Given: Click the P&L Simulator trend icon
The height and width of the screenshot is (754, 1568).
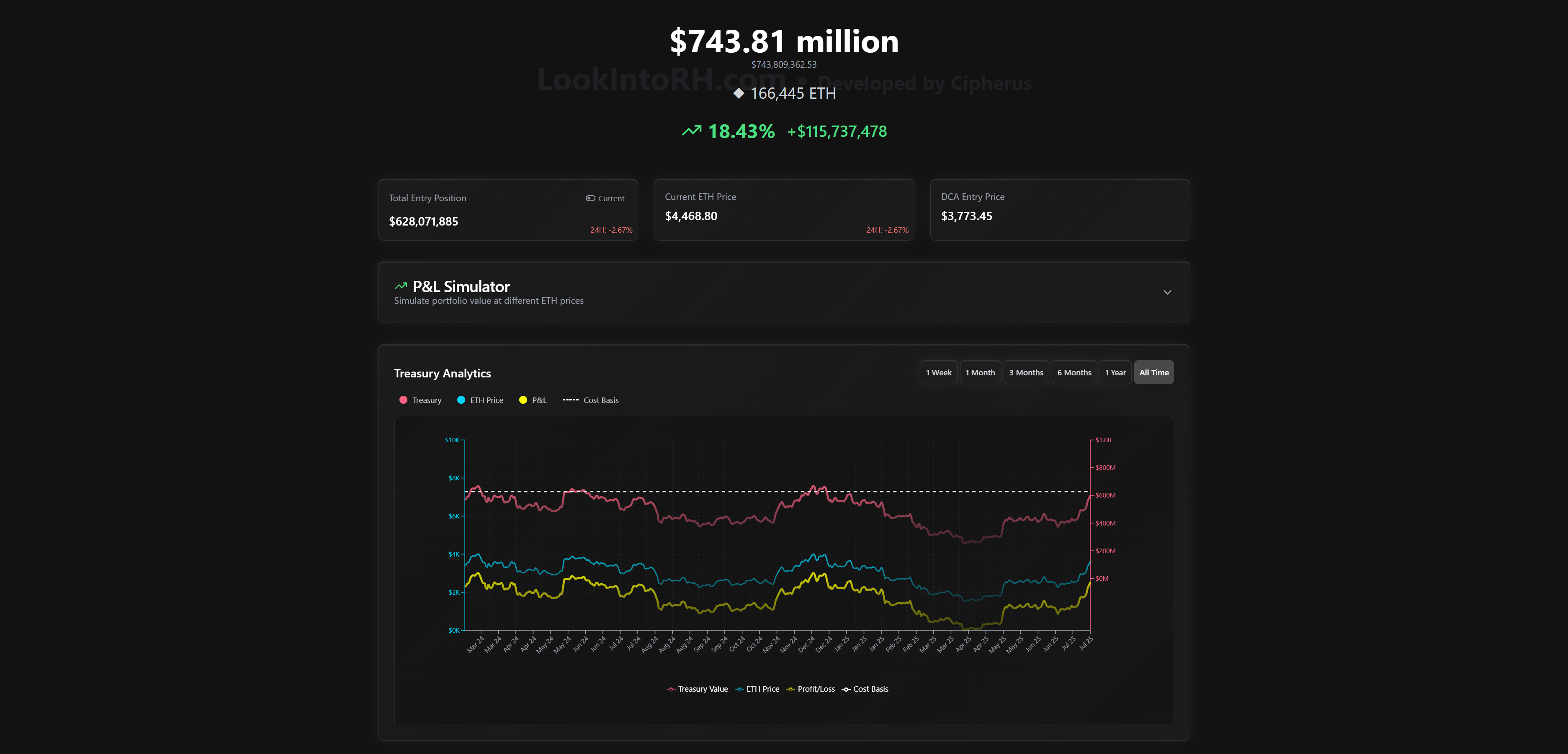Looking at the screenshot, I should (x=401, y=286).
